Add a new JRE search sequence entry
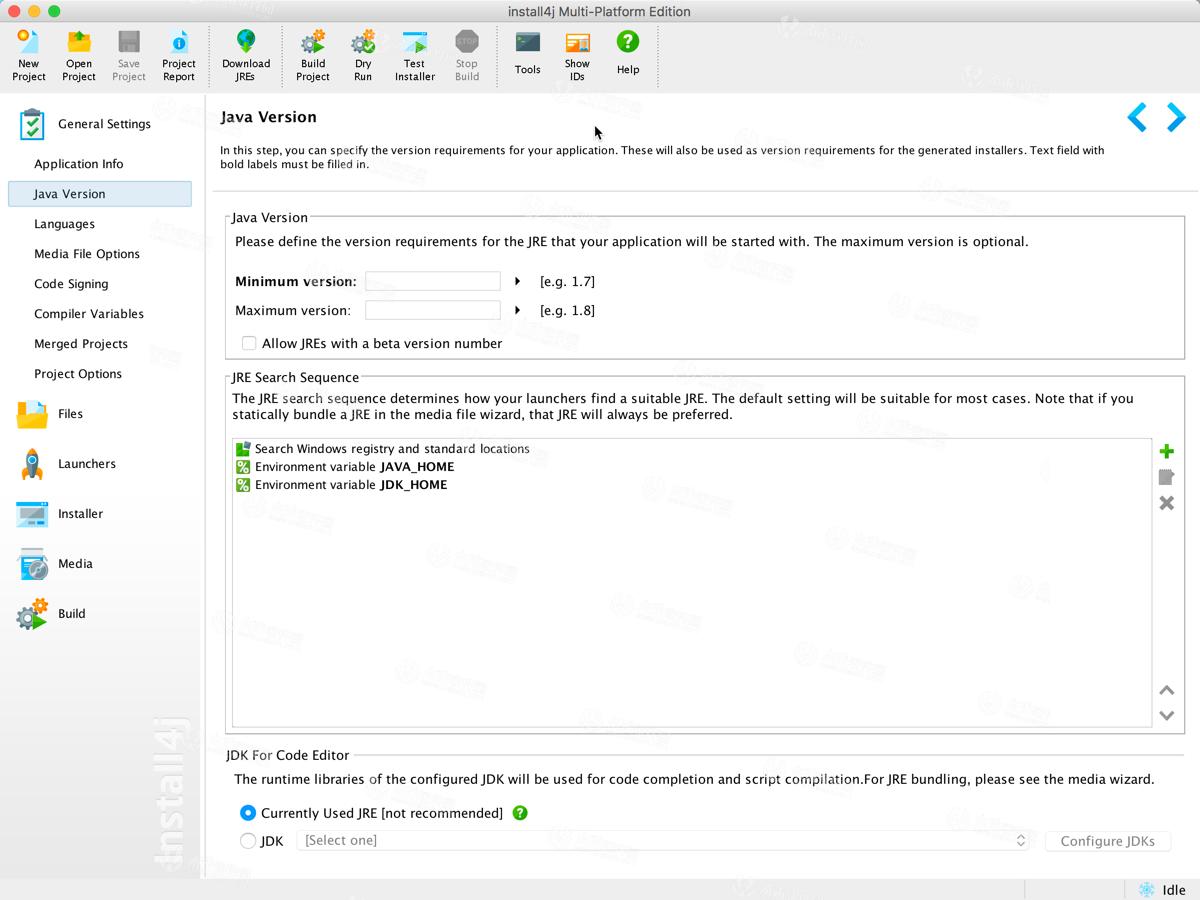 click(x=1166, y=451)
